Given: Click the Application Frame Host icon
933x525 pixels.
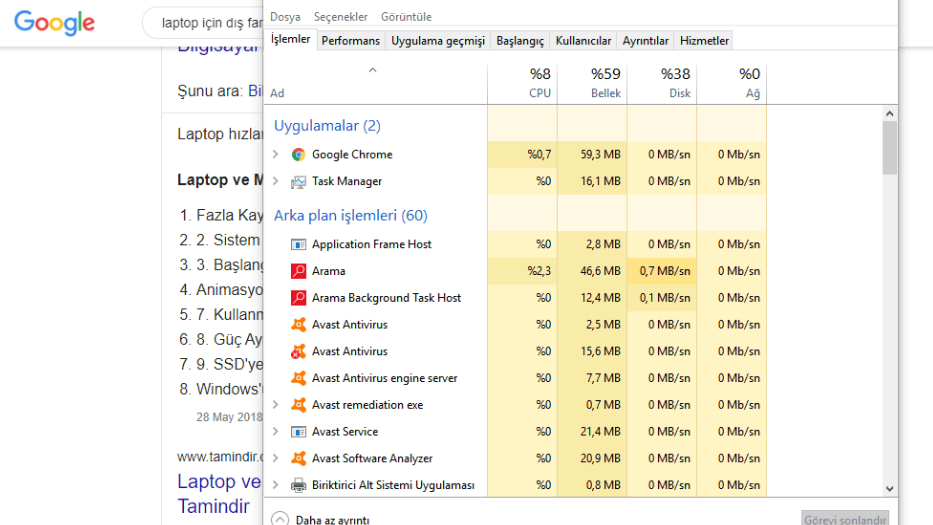Looking at the screenshot, I should pyautogui.click(x=298, y=245).
